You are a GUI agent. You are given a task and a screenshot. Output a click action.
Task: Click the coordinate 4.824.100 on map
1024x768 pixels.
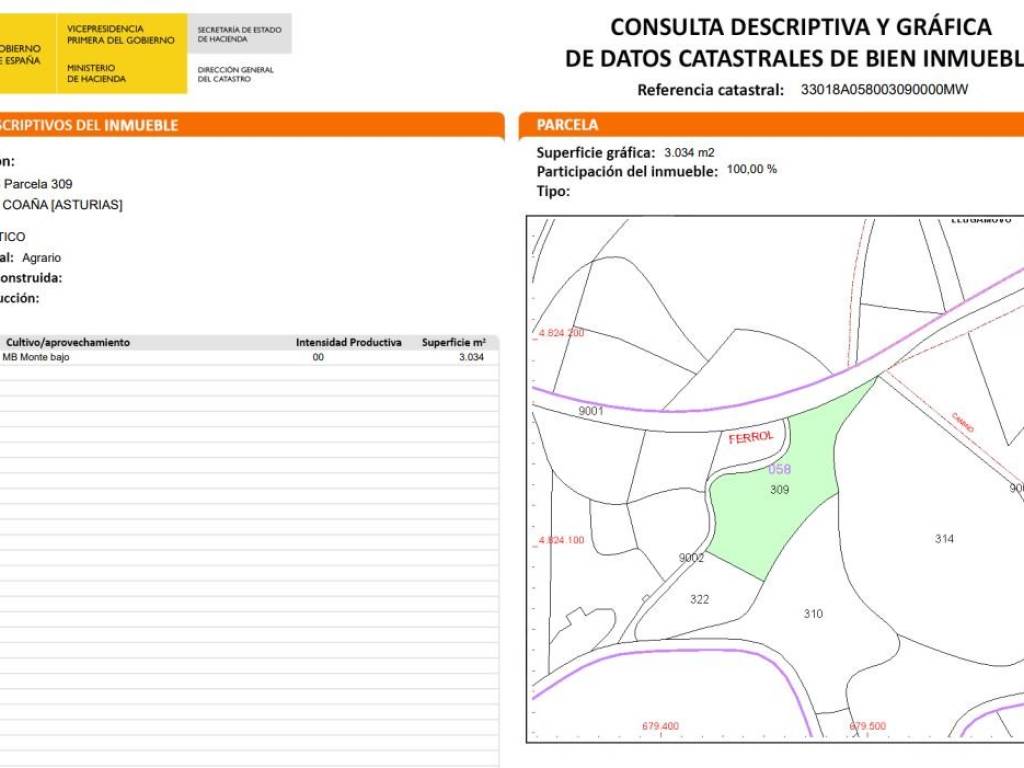point(562,540)
